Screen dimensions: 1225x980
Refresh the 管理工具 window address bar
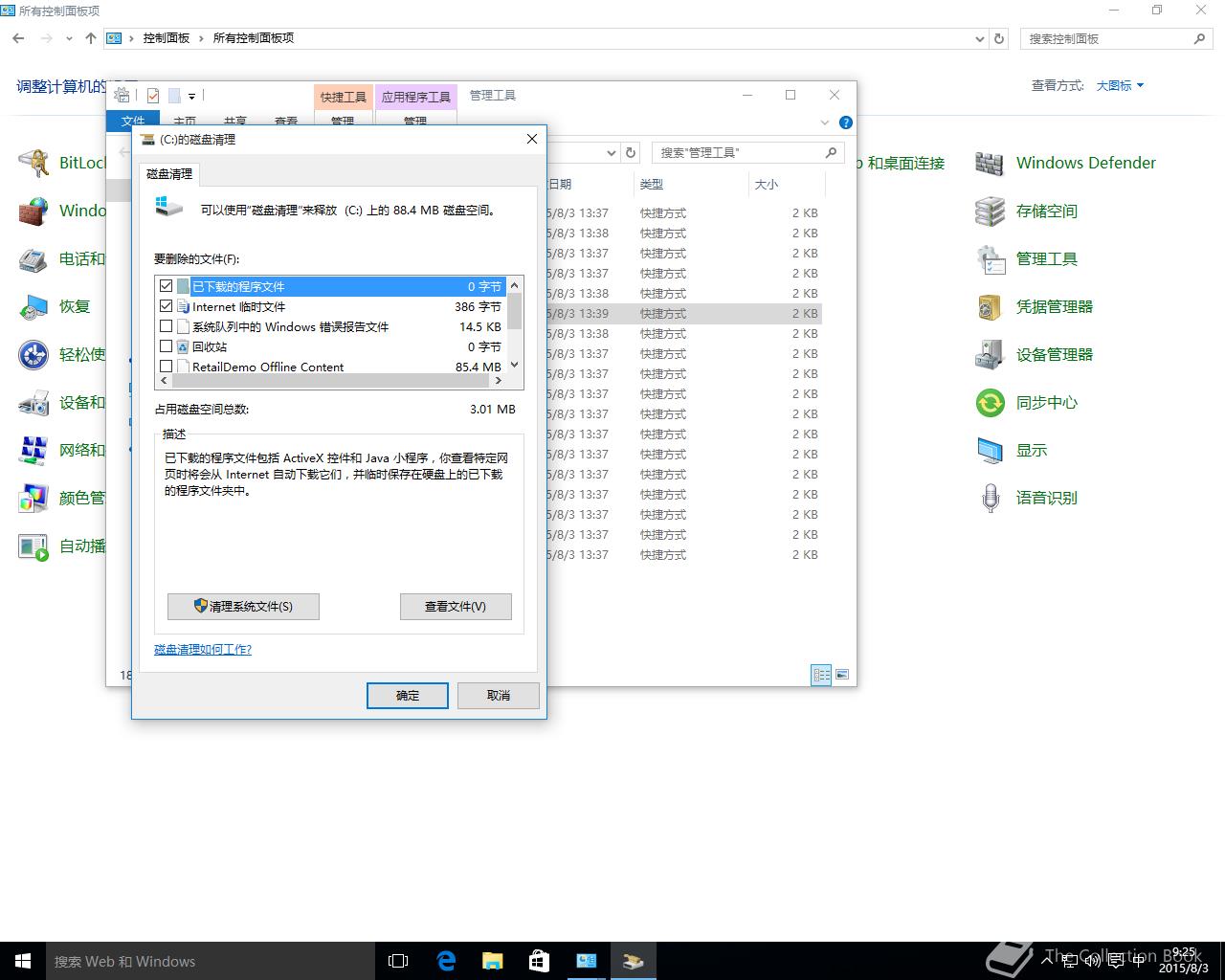pos(631,152)
